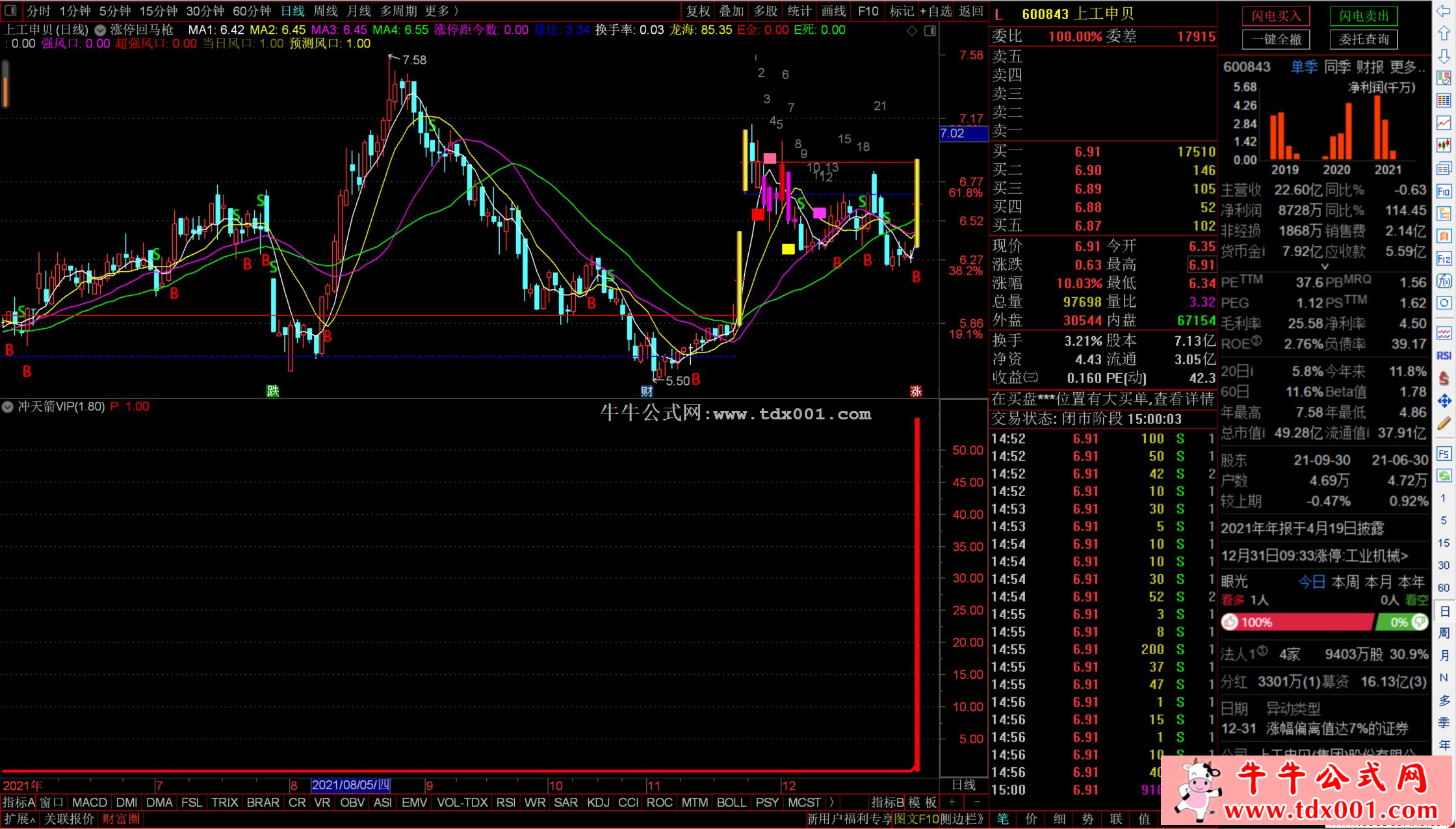The width and height of the screenshot is (1456, 829).
Task: Click the thumbs-up bullish vote icon
Action: [1230, 622]
